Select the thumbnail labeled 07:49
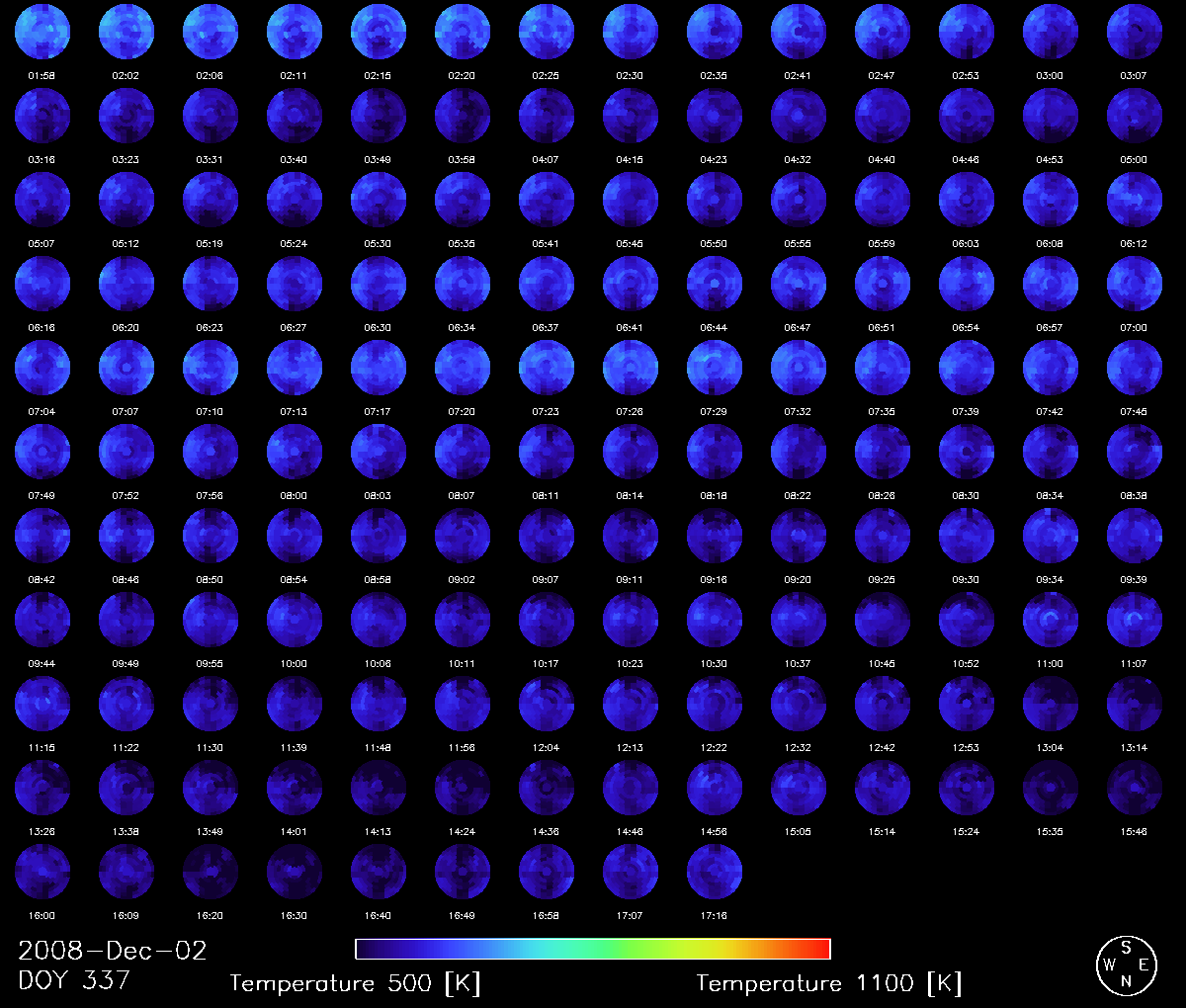This screenshot has width=1186, height=1008. click(x=42, y=452)
